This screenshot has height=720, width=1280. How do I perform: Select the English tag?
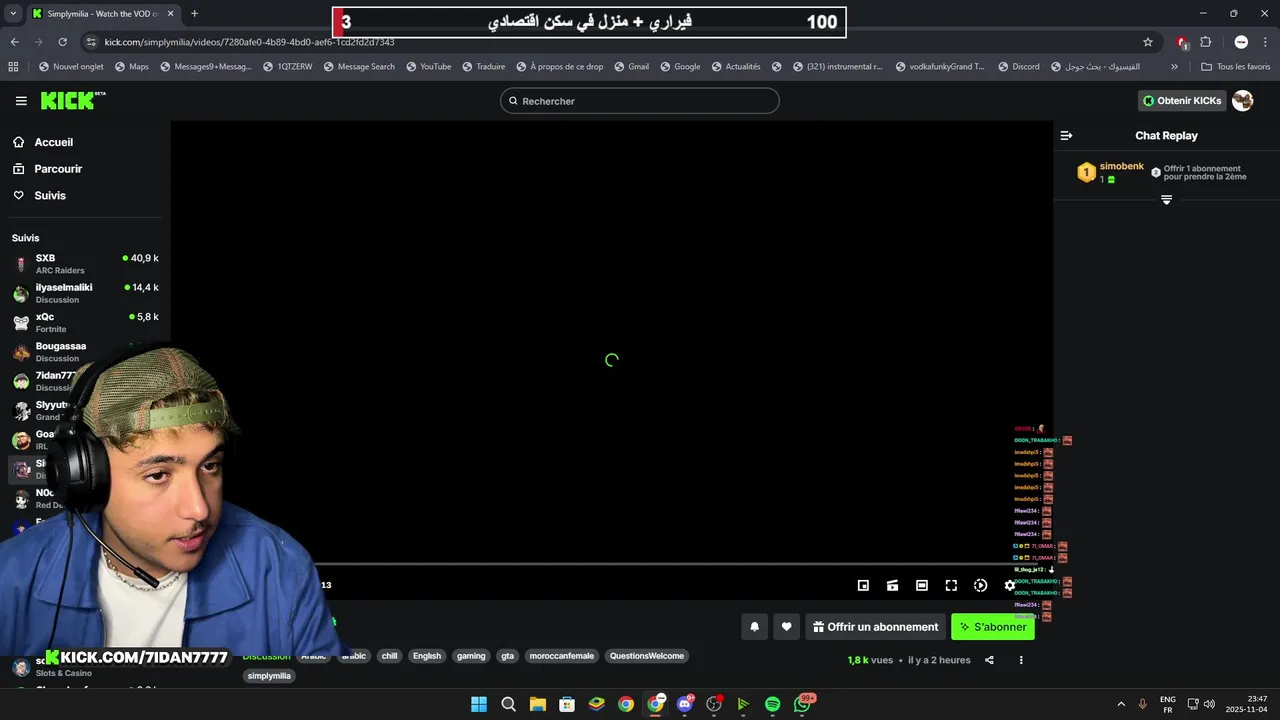tap(427, 656)
